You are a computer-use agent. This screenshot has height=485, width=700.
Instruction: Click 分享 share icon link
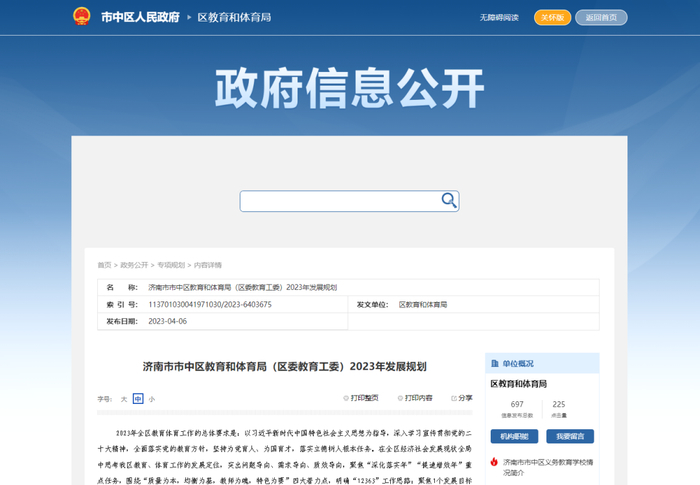(x=462, y=397)
